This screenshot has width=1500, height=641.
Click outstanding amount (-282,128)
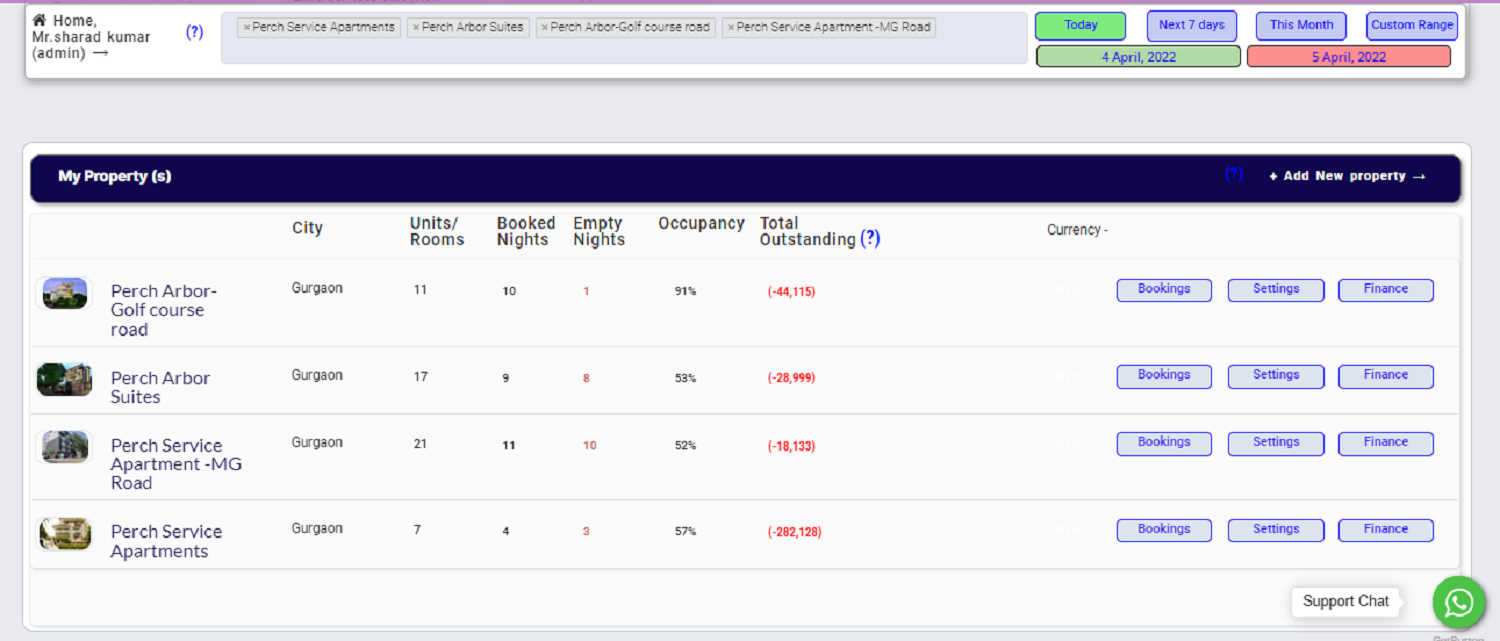pyautogui.click(x=794, y=532)
